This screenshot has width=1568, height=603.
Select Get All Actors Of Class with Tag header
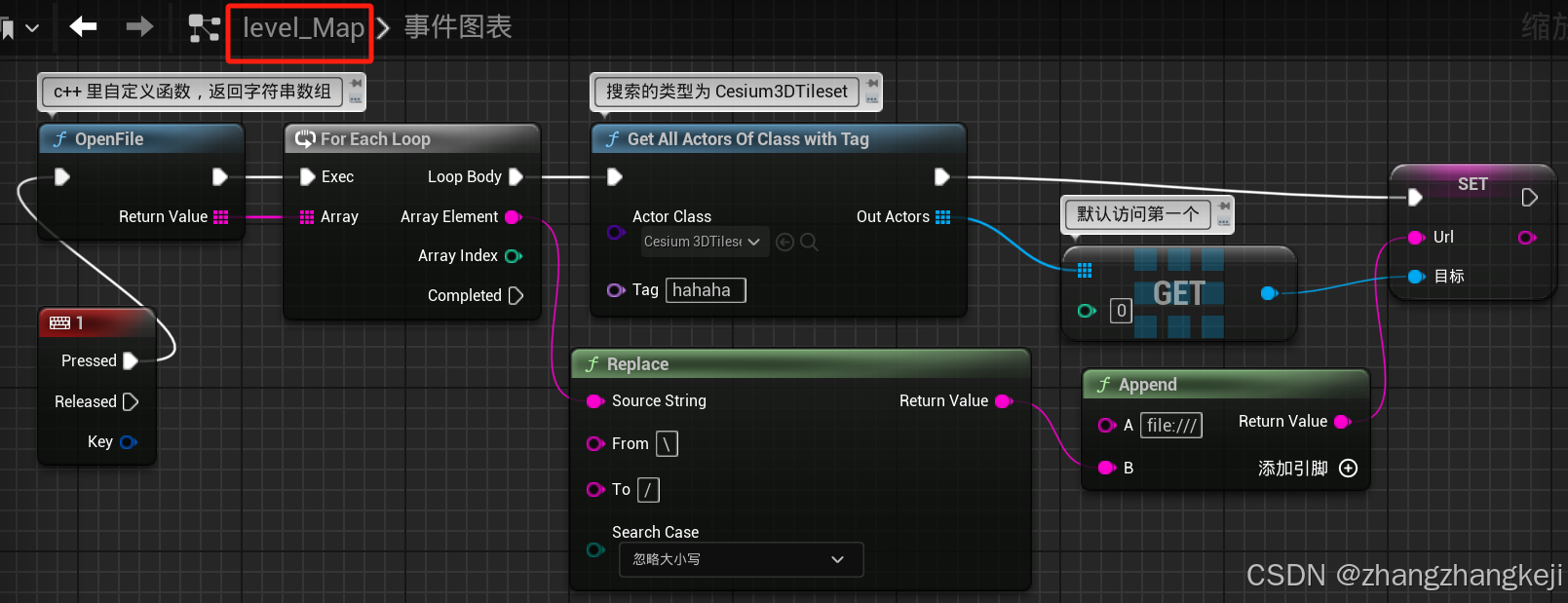click(779, 139)
